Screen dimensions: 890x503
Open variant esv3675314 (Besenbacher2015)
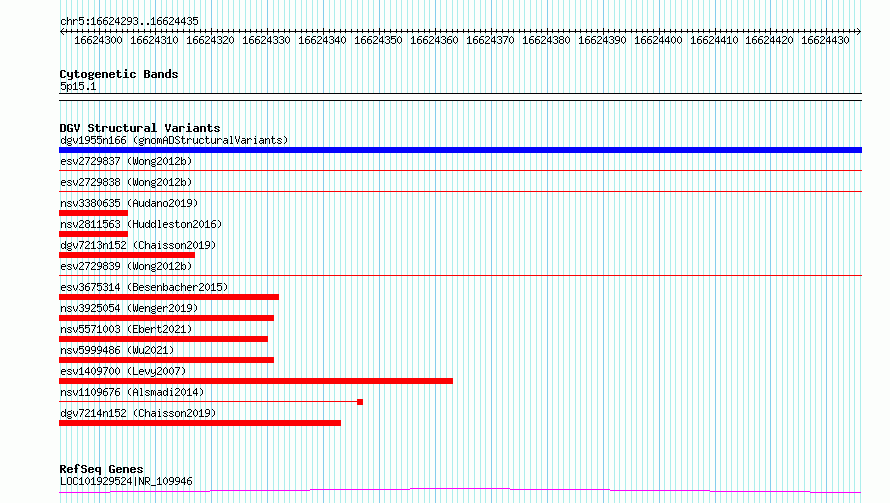pos(144,287)
